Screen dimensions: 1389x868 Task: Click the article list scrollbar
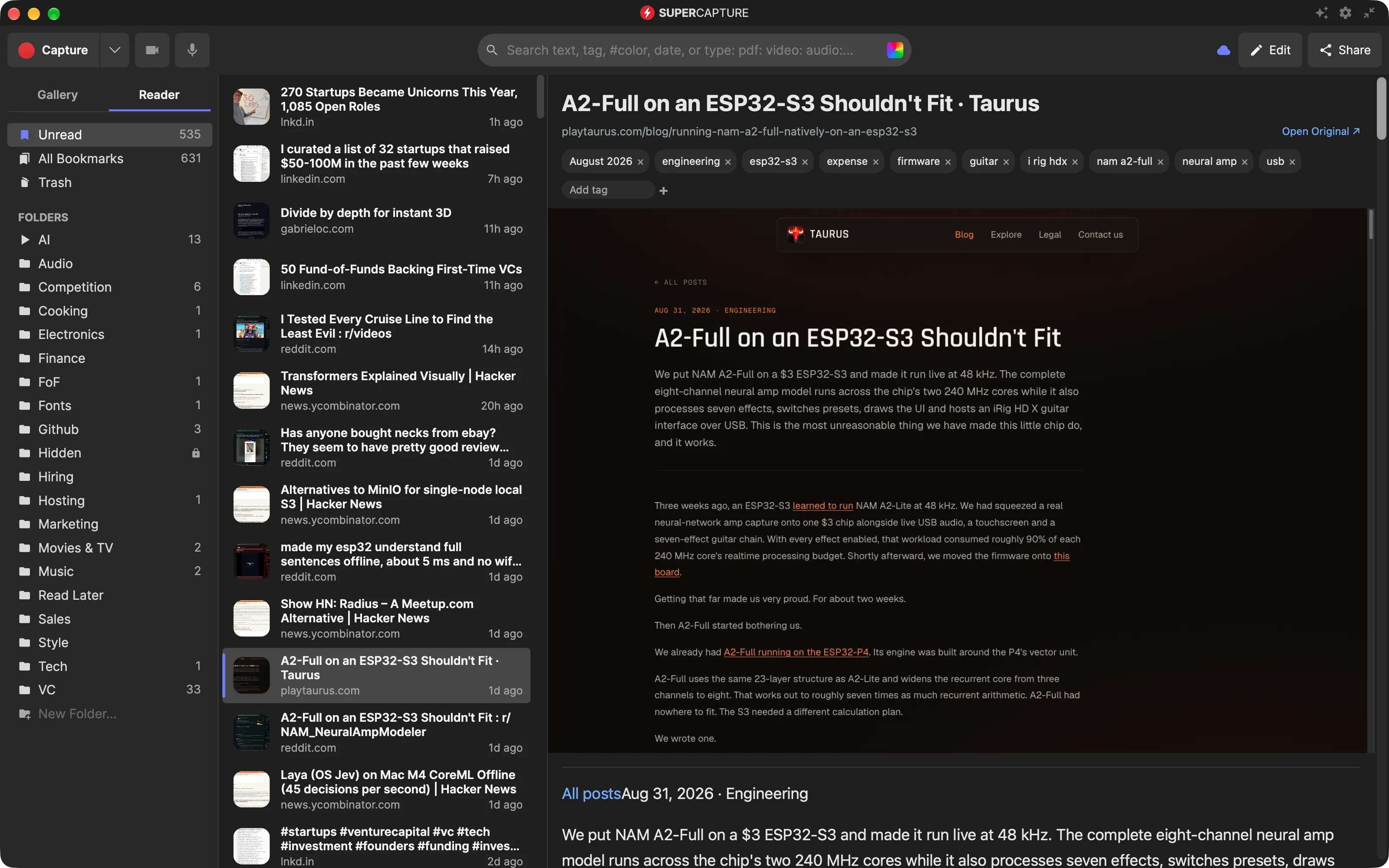[x=540, y=96]
